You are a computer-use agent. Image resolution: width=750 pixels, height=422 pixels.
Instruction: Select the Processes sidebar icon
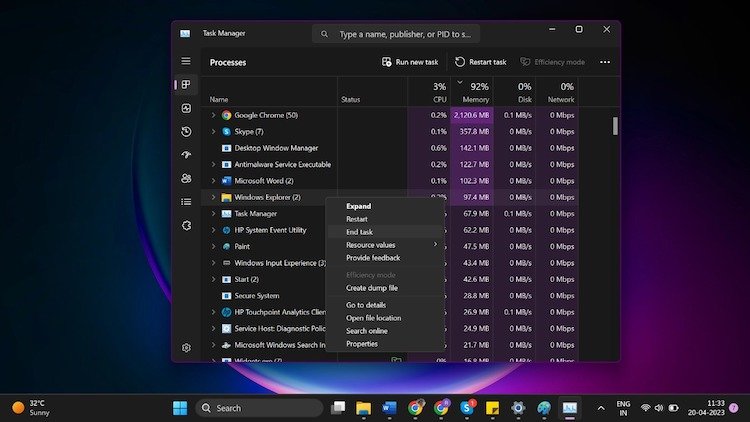coord(186,85)
